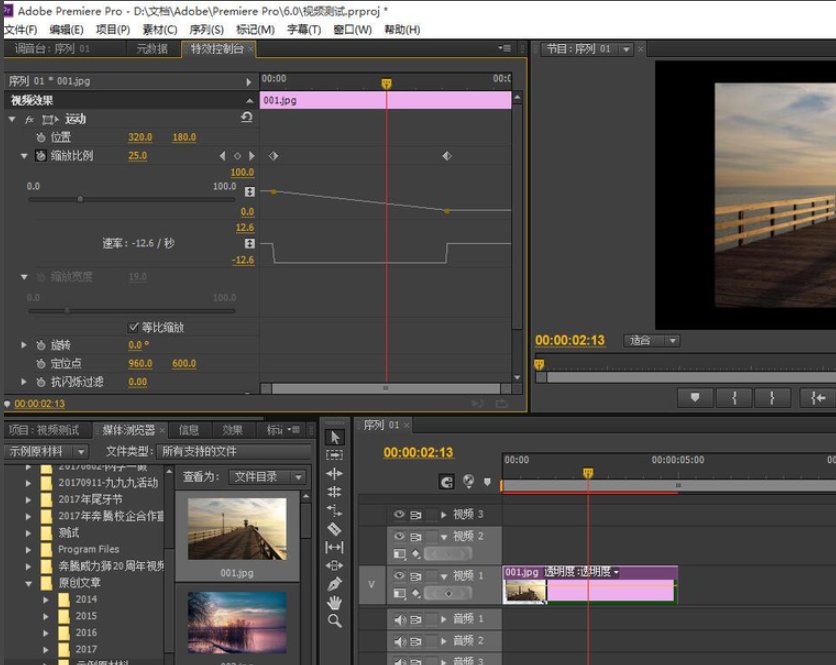Mute the 音频 1 track speaker
Image resolution: width=836 pixels, height=665 pixels.
[x=399, y=620]
